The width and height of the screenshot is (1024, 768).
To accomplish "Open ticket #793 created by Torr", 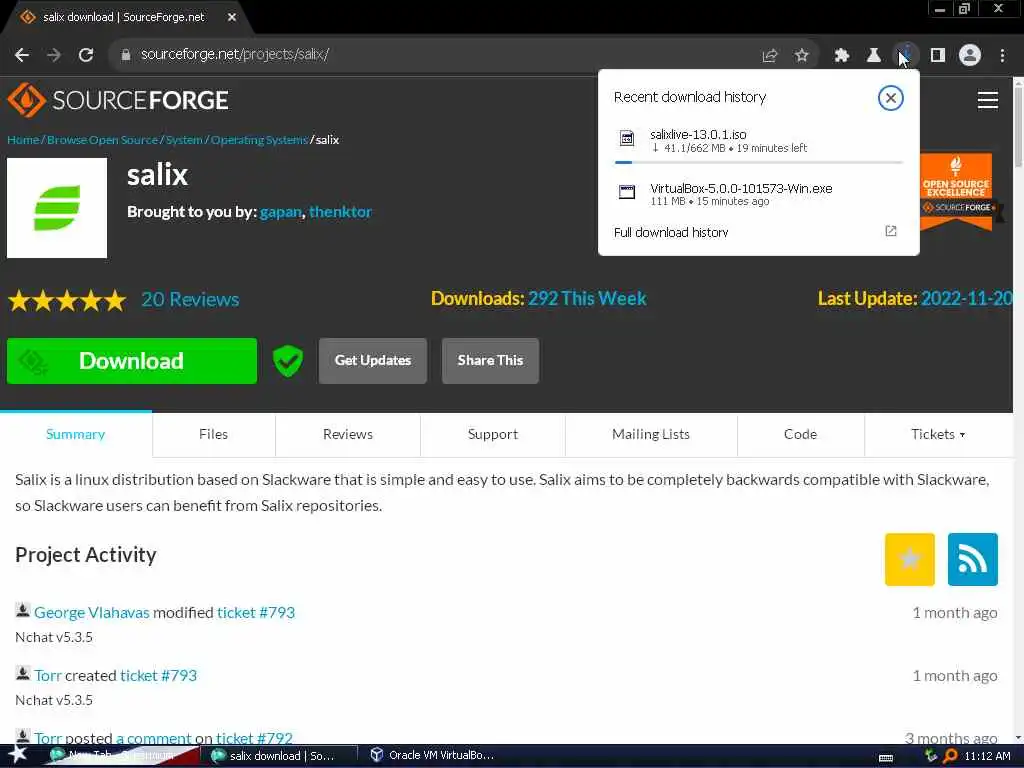I will coord(159,675).
